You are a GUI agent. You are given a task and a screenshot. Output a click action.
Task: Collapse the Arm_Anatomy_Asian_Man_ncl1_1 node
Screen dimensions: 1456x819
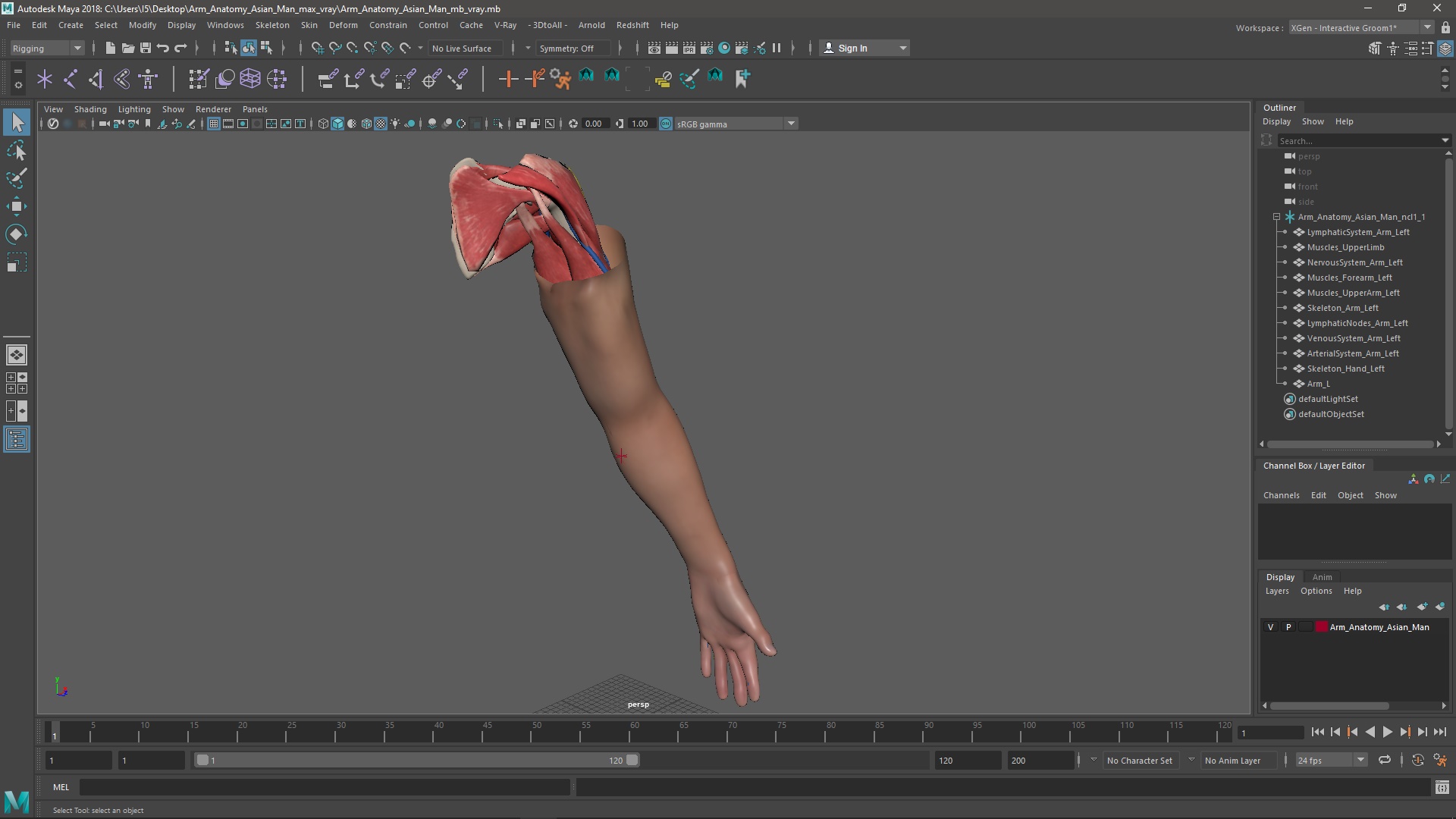click(x=1276, y=217)
